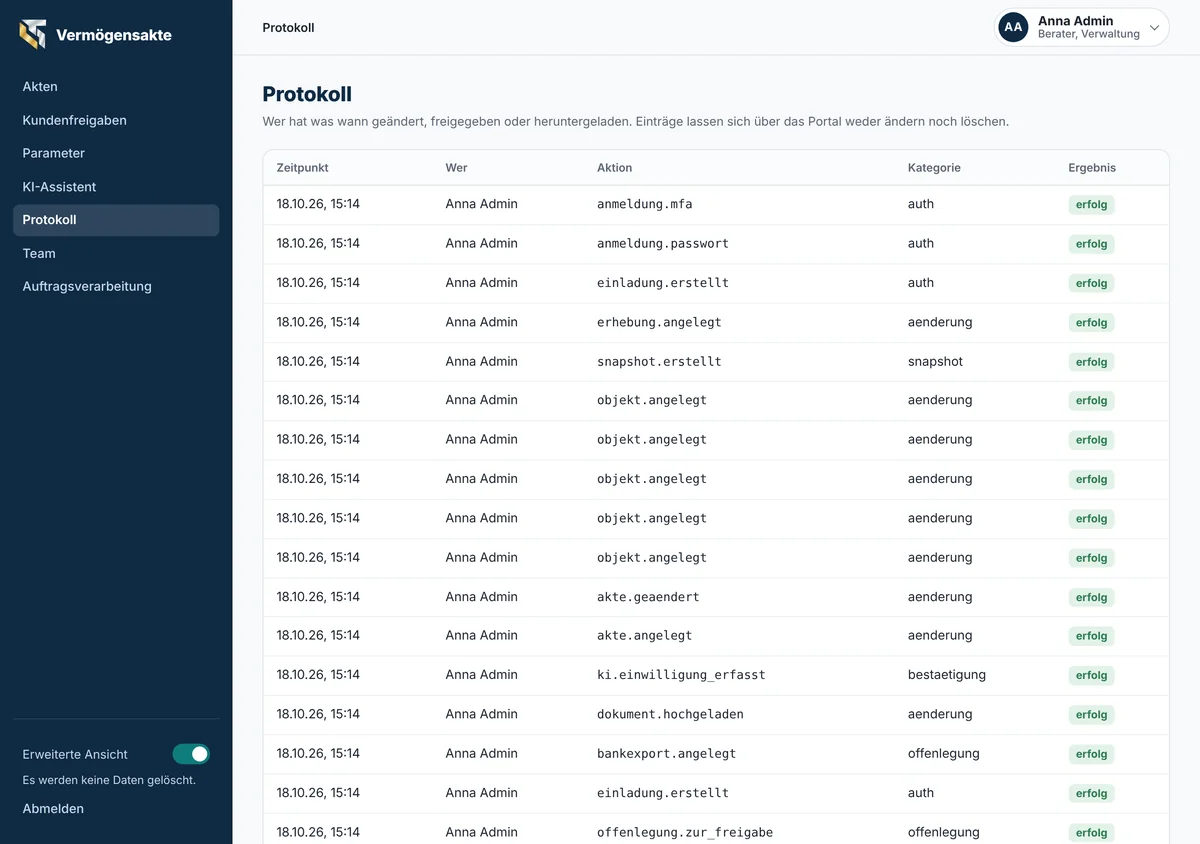Click the dokument.hochgeladen action entry
The width and height of the screenshot is (1200, 844).
[x=670, y=714]
